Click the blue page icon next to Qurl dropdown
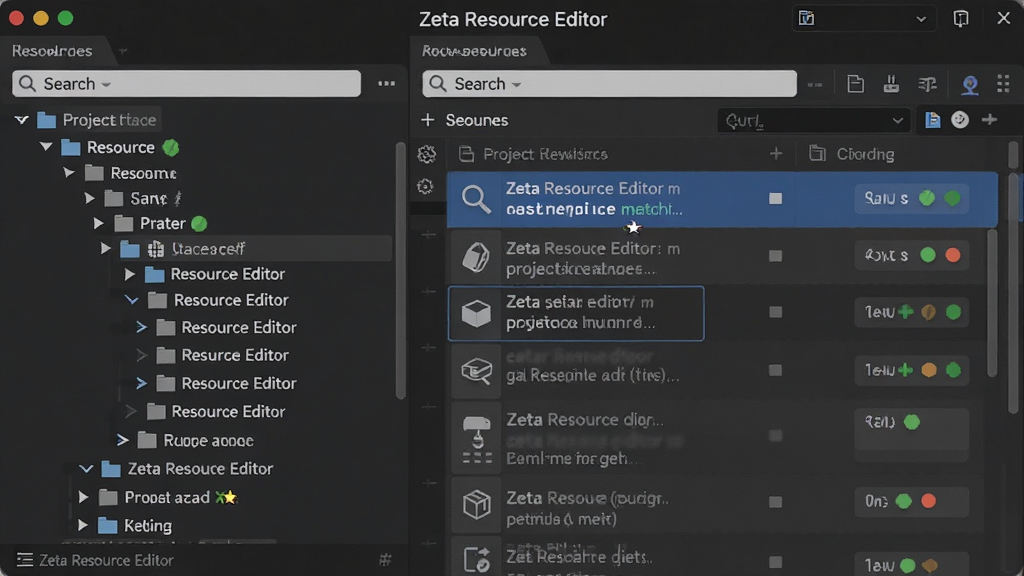The image size is (1024, 576). (933, 120)
